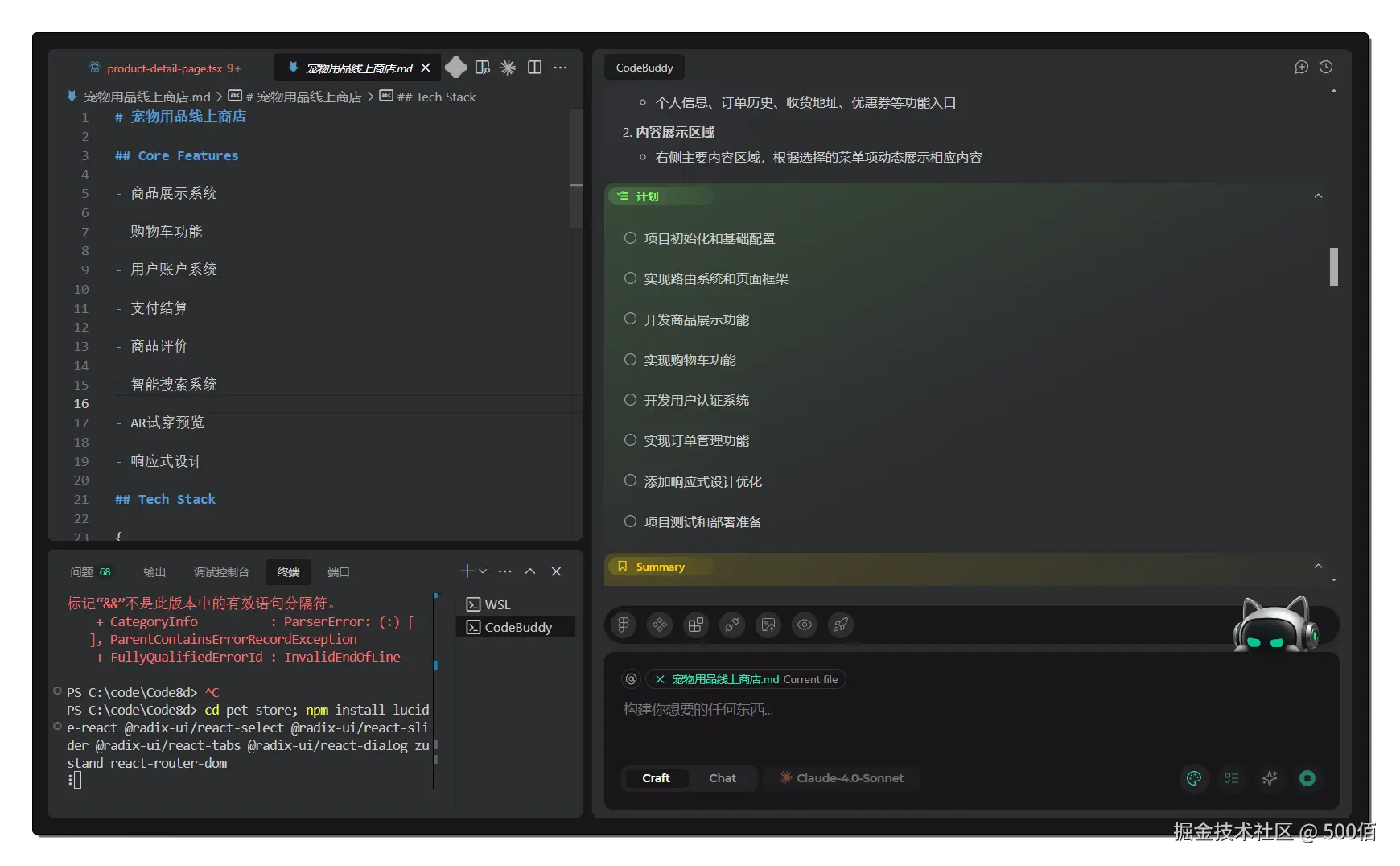
Task: Click line 3 ## Core Features heading
Action: click(176, 155)
